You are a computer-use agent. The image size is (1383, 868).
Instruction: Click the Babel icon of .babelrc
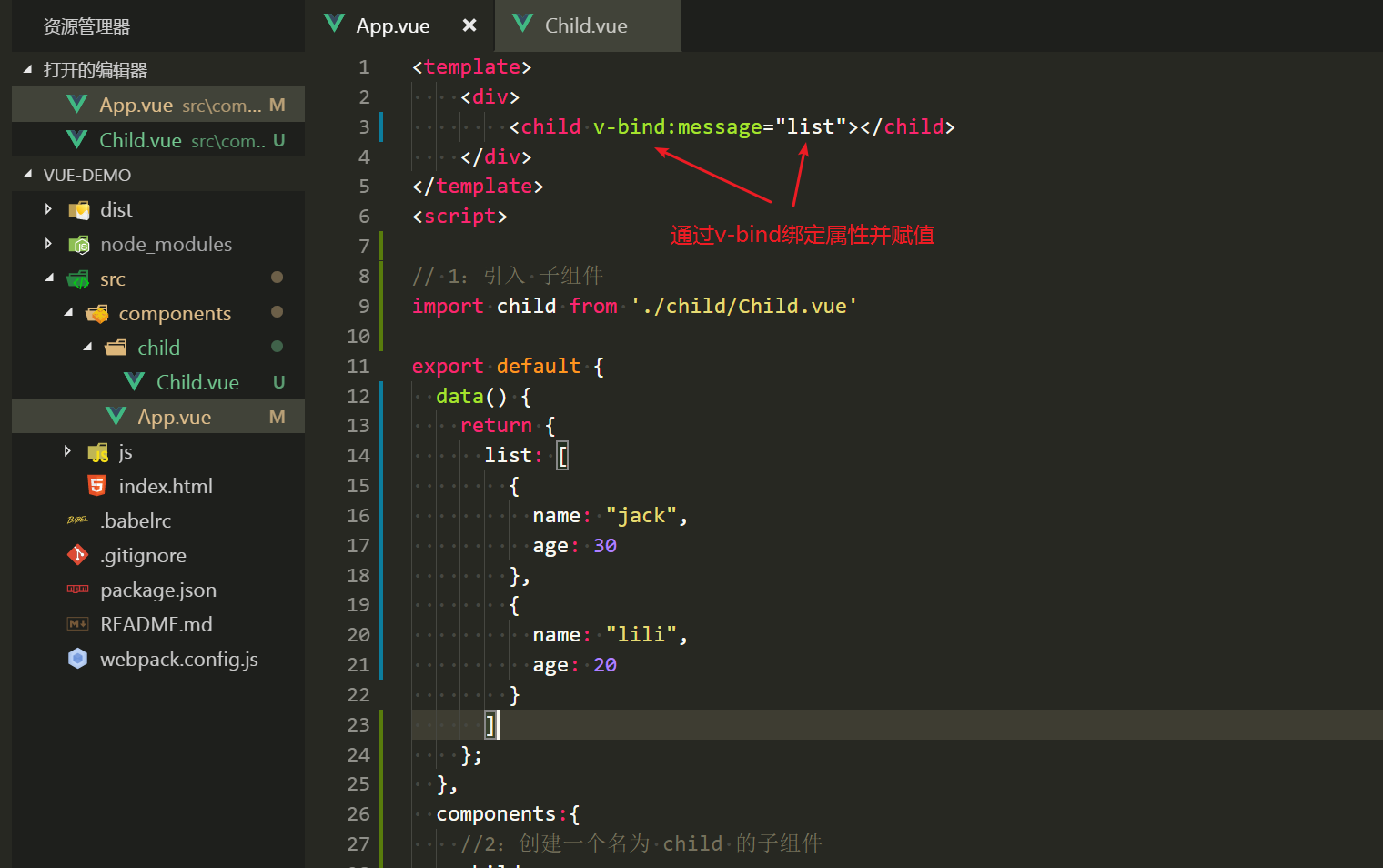click(77, 520)
